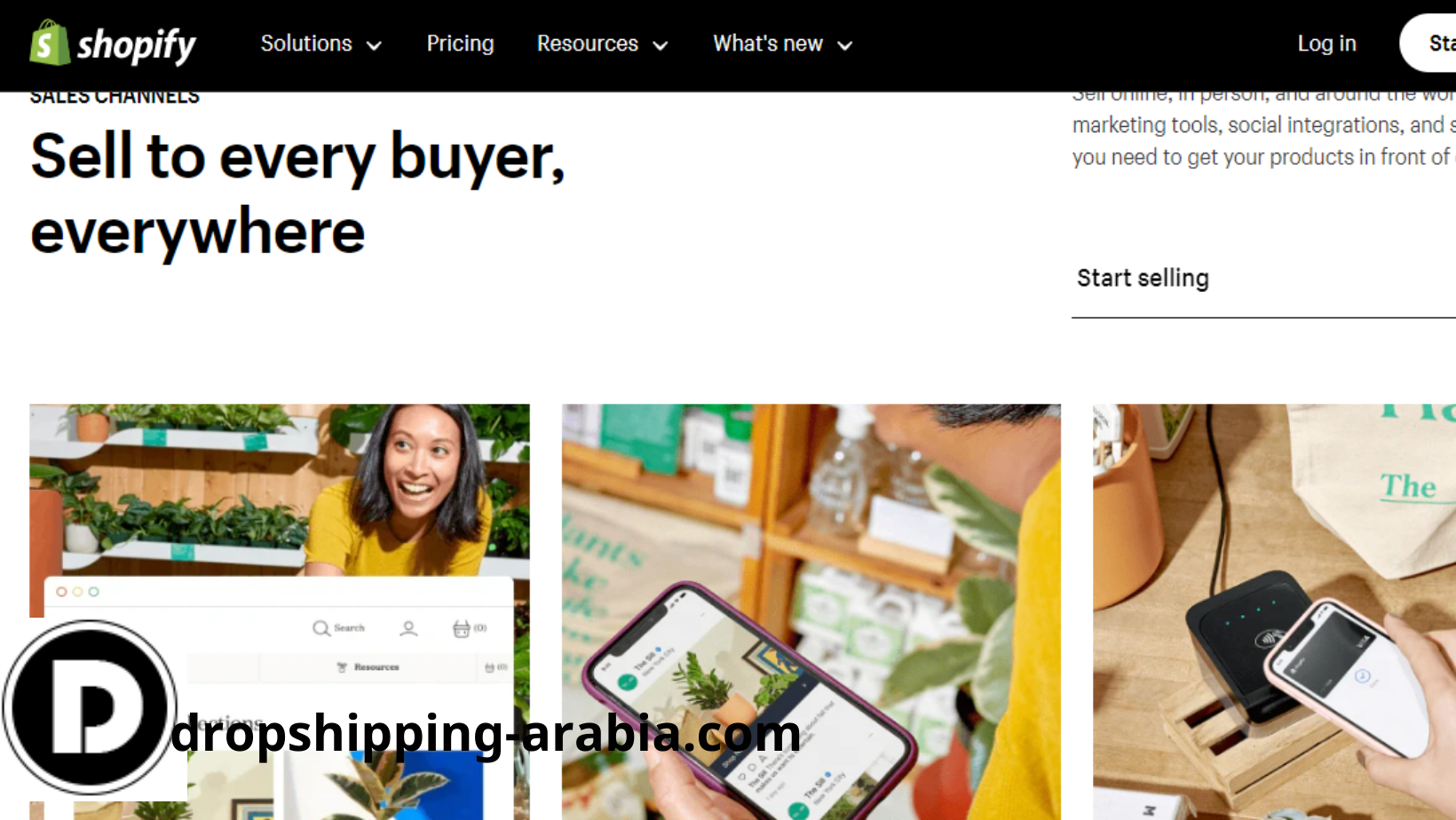The height and width of the screenshot is (820, 1456).
Task: Open the Solutions menu item
Action: click(306, 43)
